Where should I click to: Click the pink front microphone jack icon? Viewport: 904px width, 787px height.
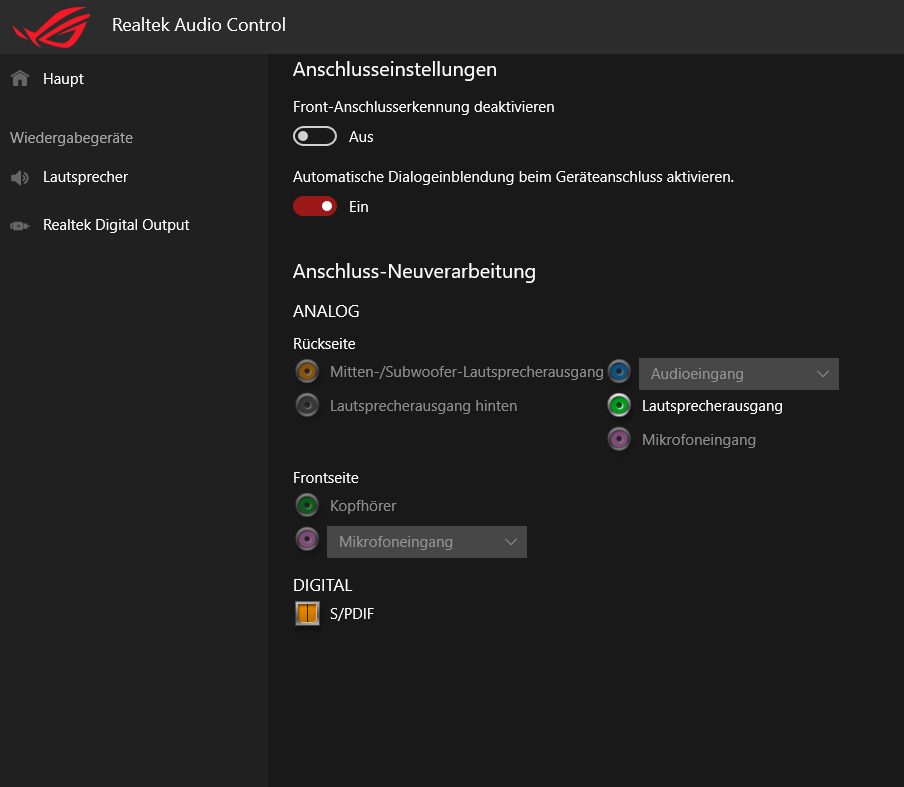pos(307,539)
